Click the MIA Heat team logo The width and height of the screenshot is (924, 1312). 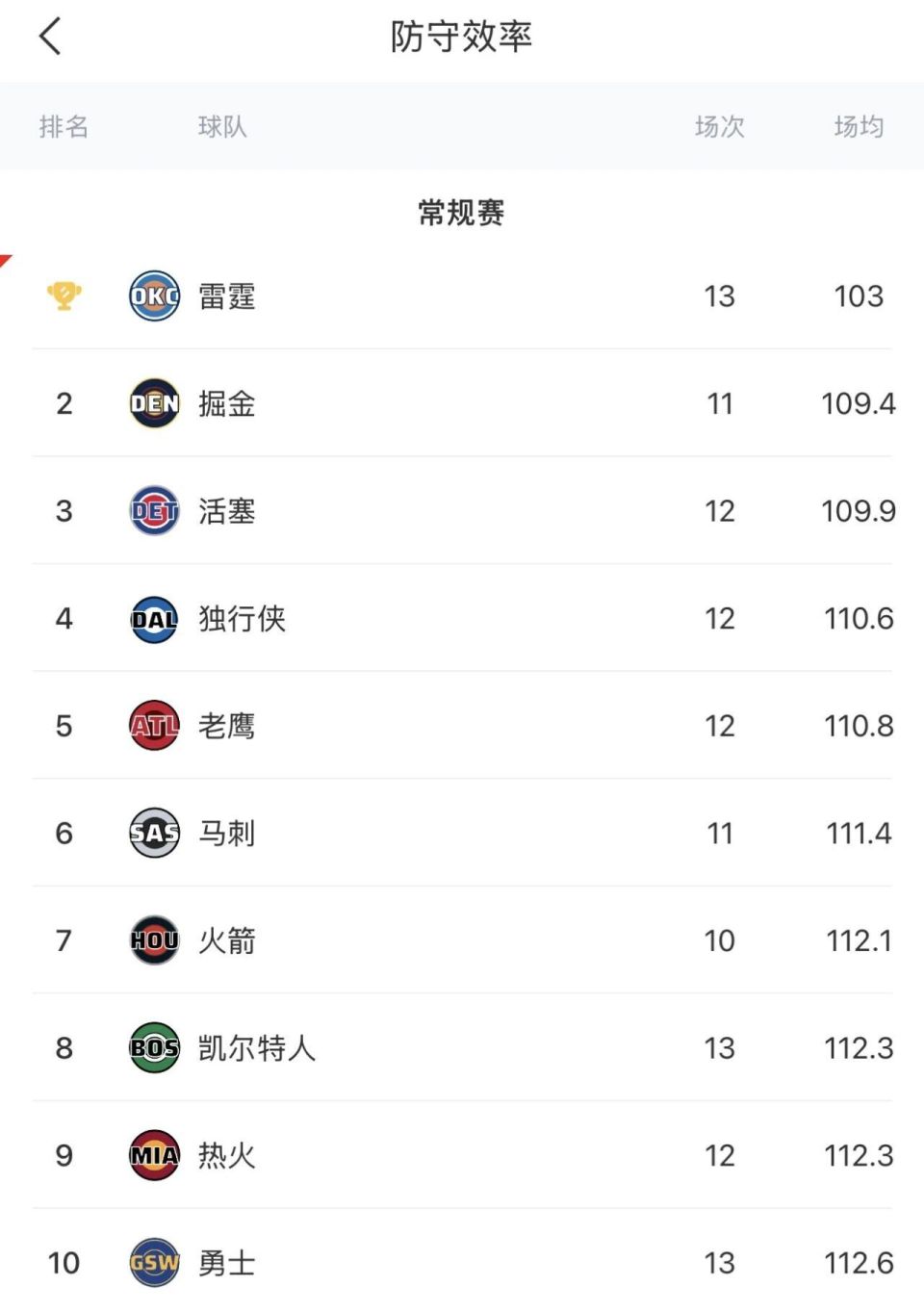(154, 1155)
